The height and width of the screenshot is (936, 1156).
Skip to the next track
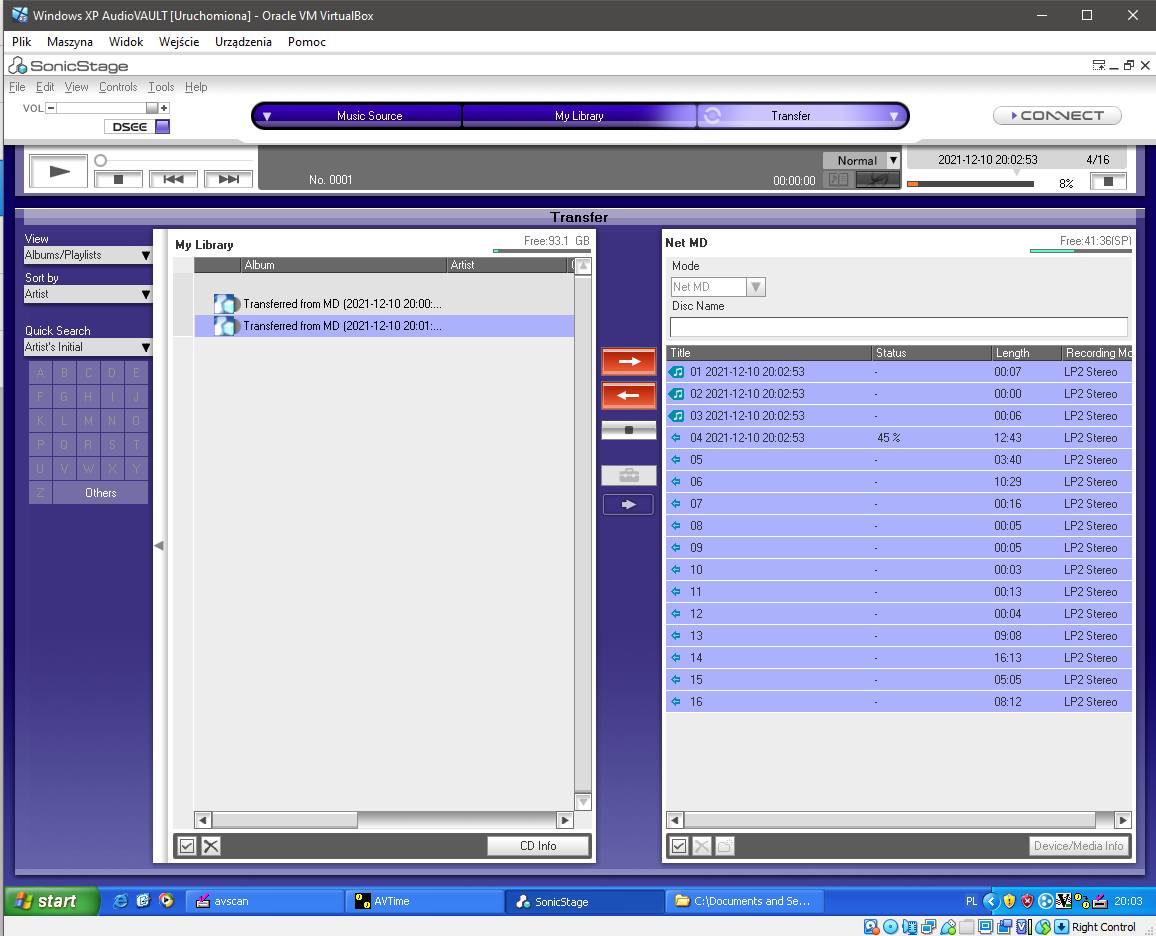(x=229, y=179)
